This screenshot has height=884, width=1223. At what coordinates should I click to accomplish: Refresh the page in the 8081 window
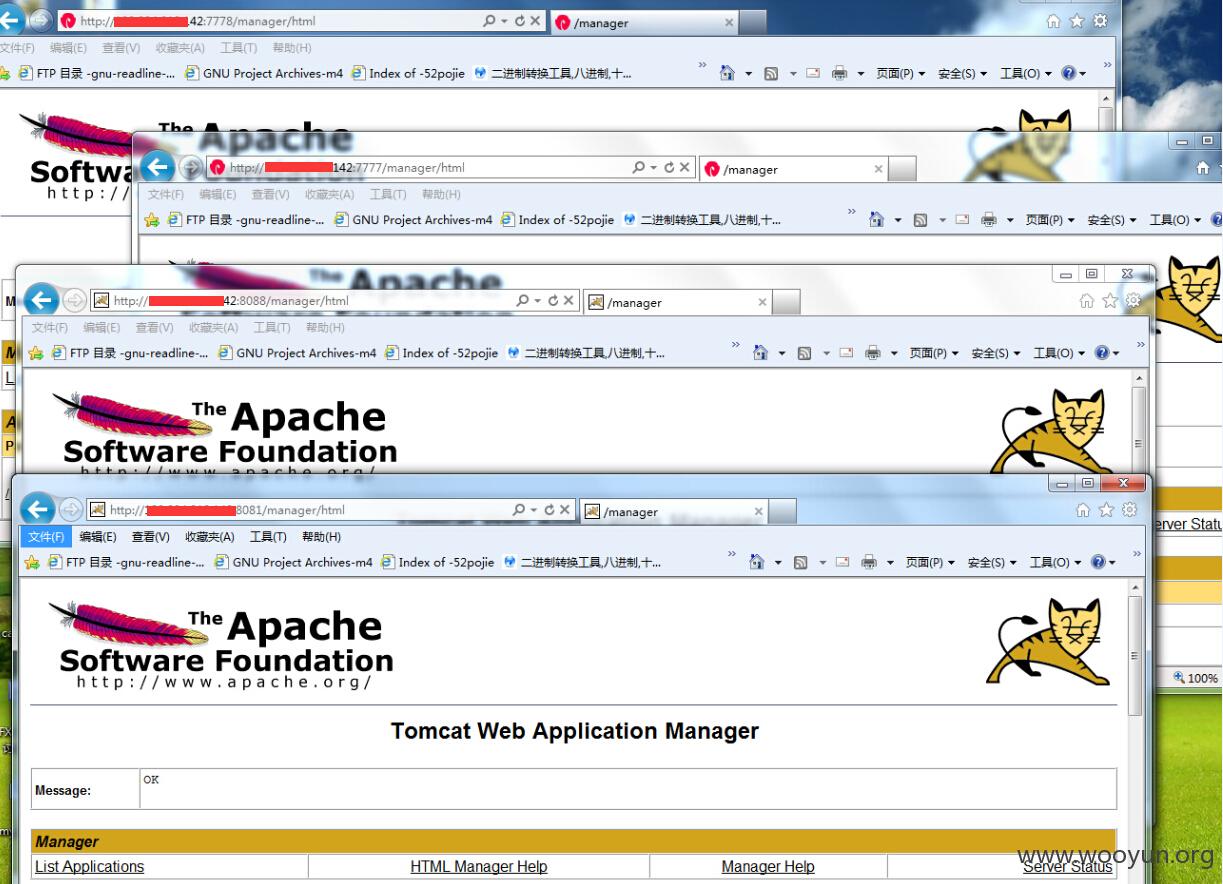pos(548,510)
